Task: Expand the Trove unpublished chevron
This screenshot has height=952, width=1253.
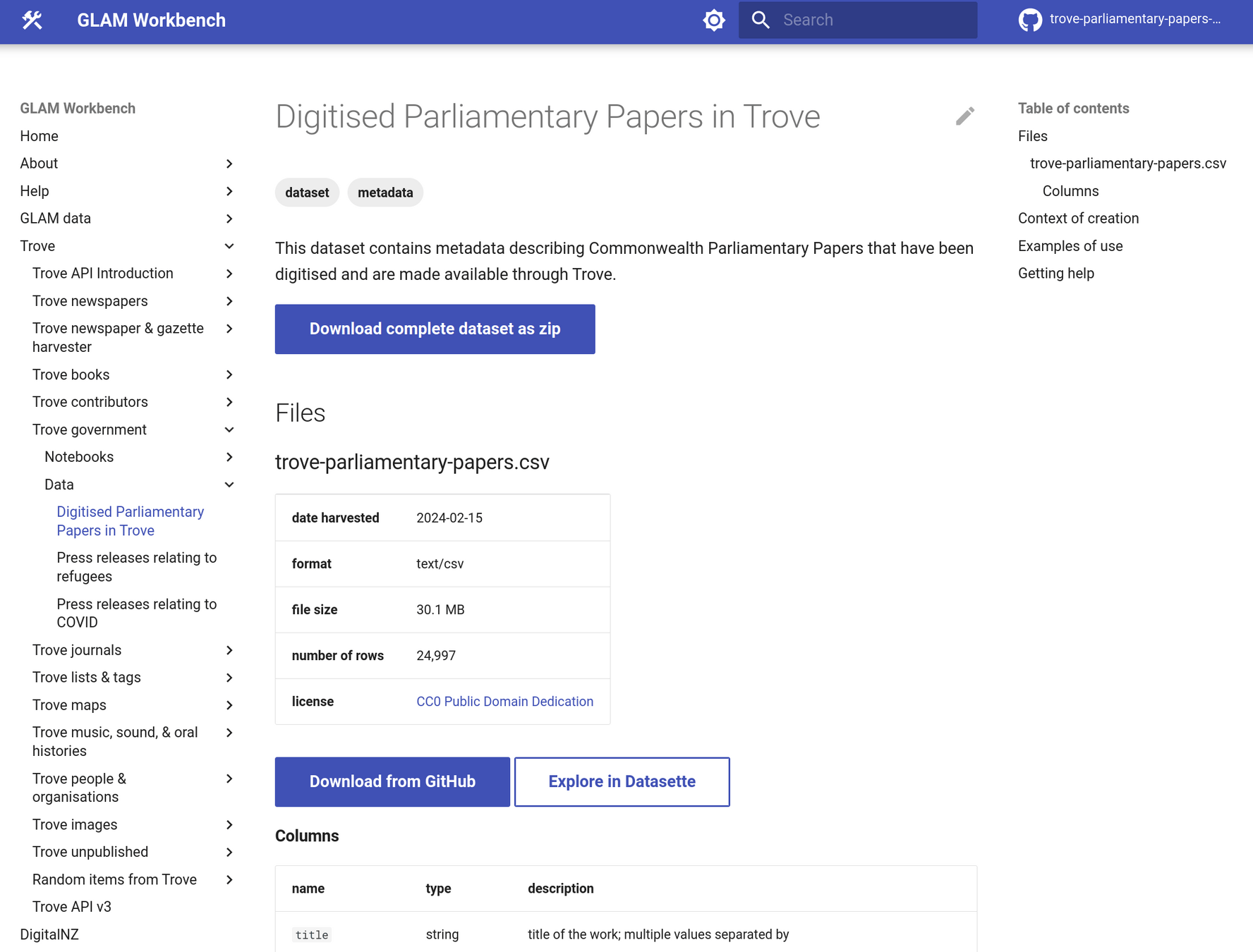Action: 229,852
